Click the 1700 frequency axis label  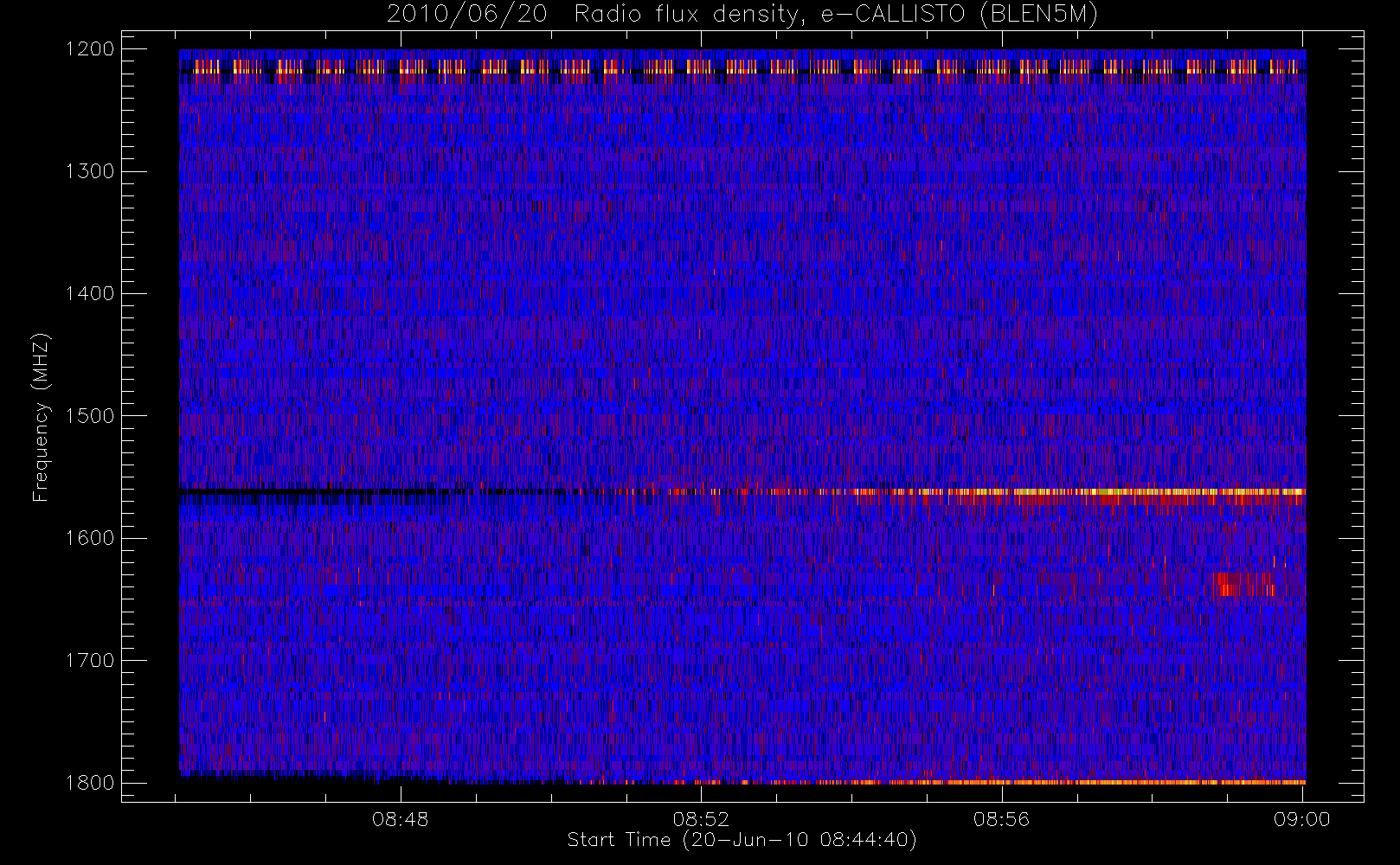click(x=90, y=660)
